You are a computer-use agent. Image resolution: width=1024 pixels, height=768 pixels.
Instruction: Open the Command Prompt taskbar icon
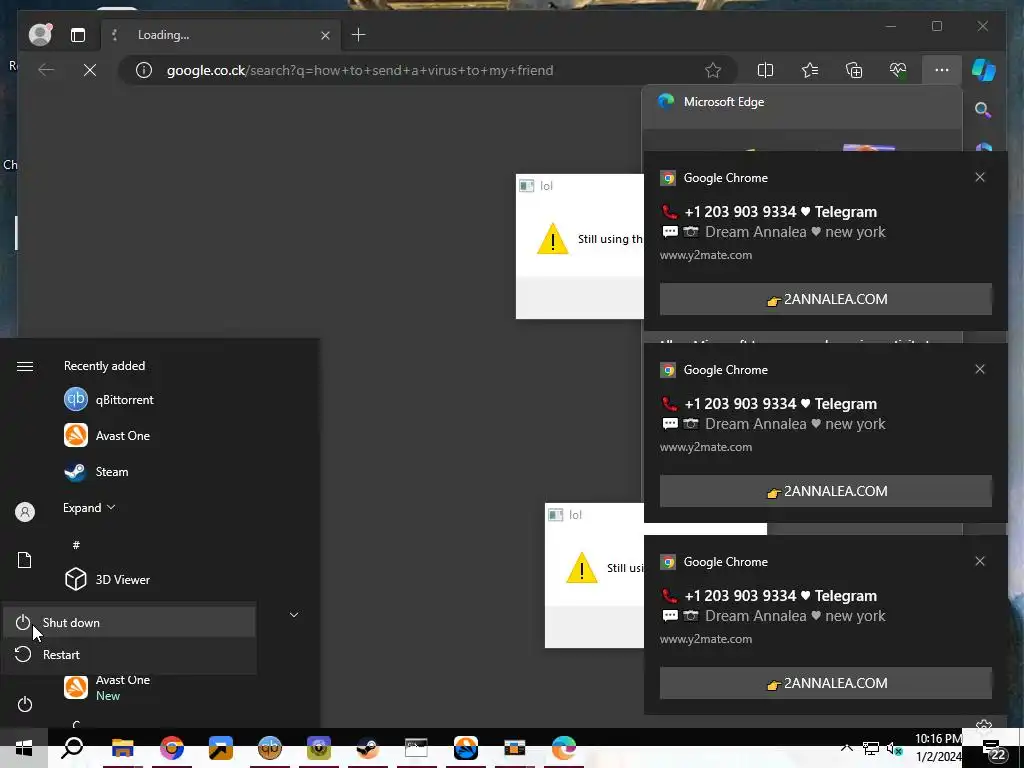coord(416,748)
